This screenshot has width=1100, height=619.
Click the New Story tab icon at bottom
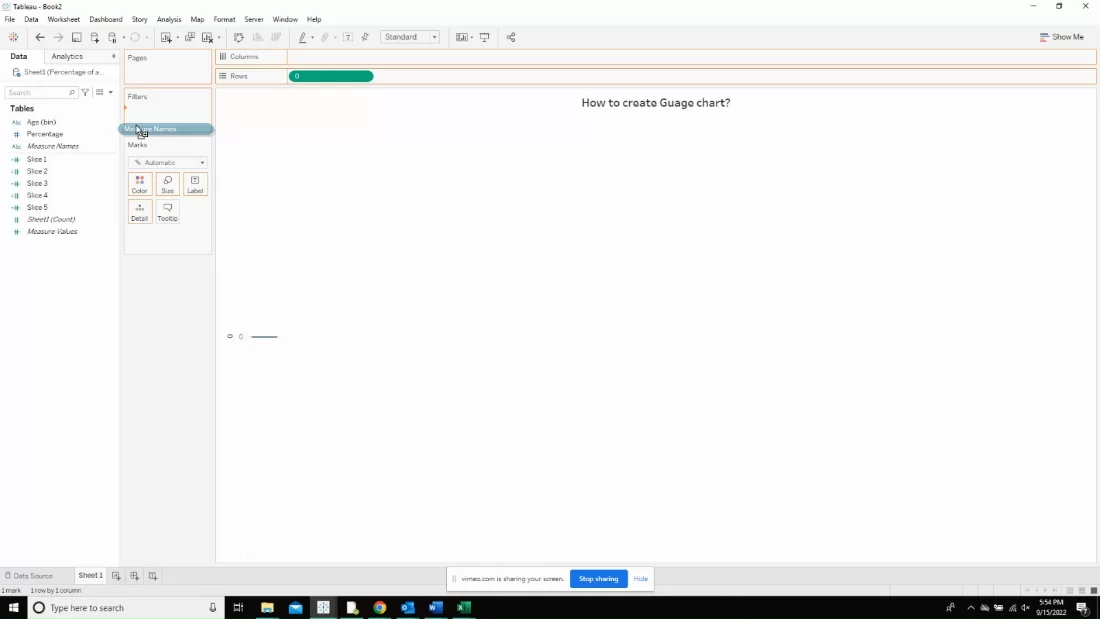[153, 576]
